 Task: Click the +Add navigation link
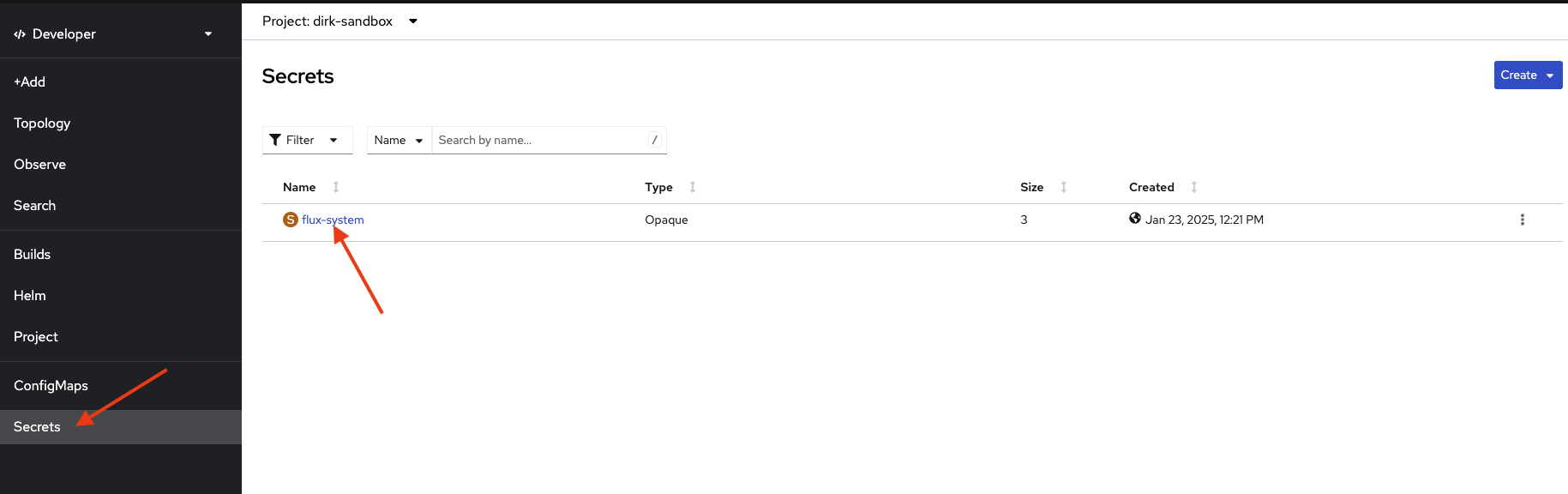coord(30,82)
